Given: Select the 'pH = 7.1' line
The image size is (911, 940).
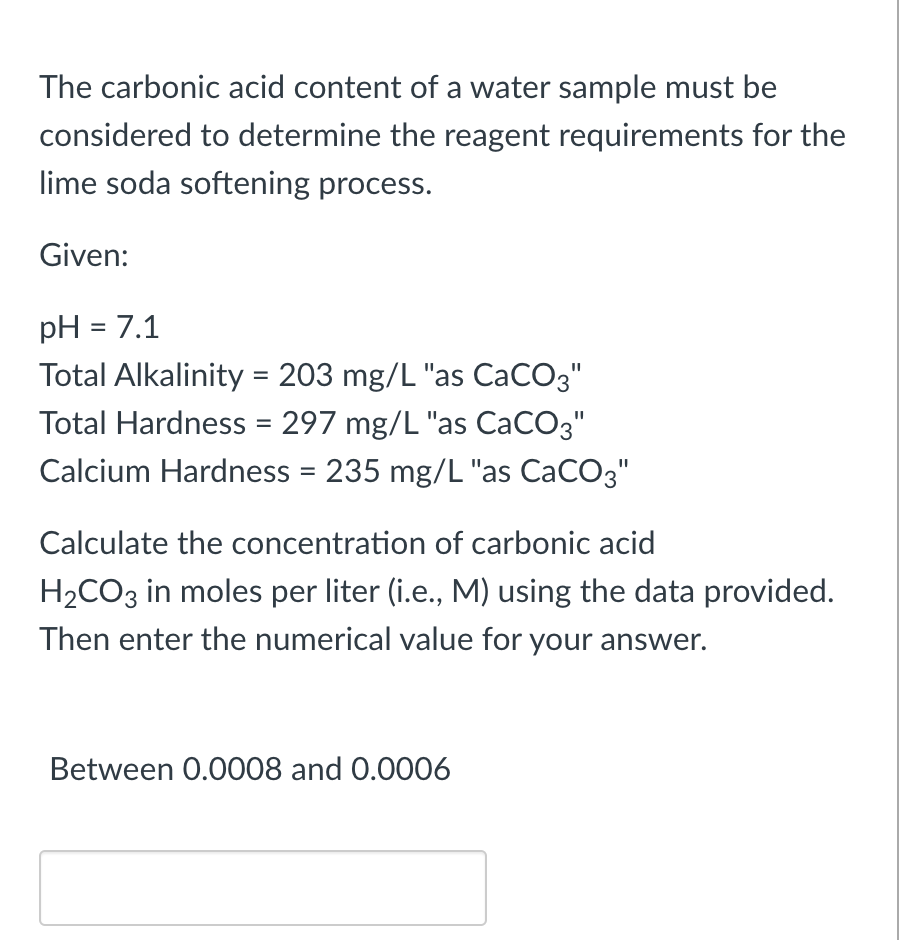Looking at the screenshot, I should (99, 327).
